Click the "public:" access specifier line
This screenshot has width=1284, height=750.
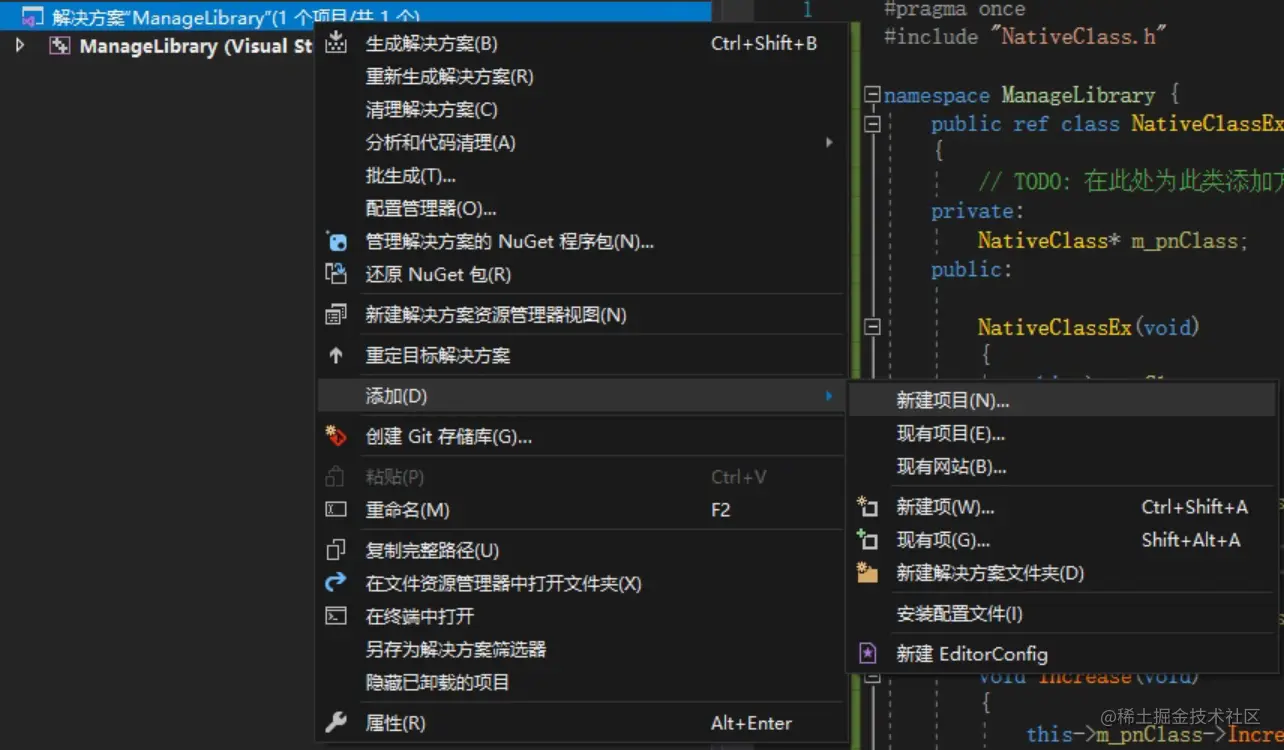click(972, 269)
